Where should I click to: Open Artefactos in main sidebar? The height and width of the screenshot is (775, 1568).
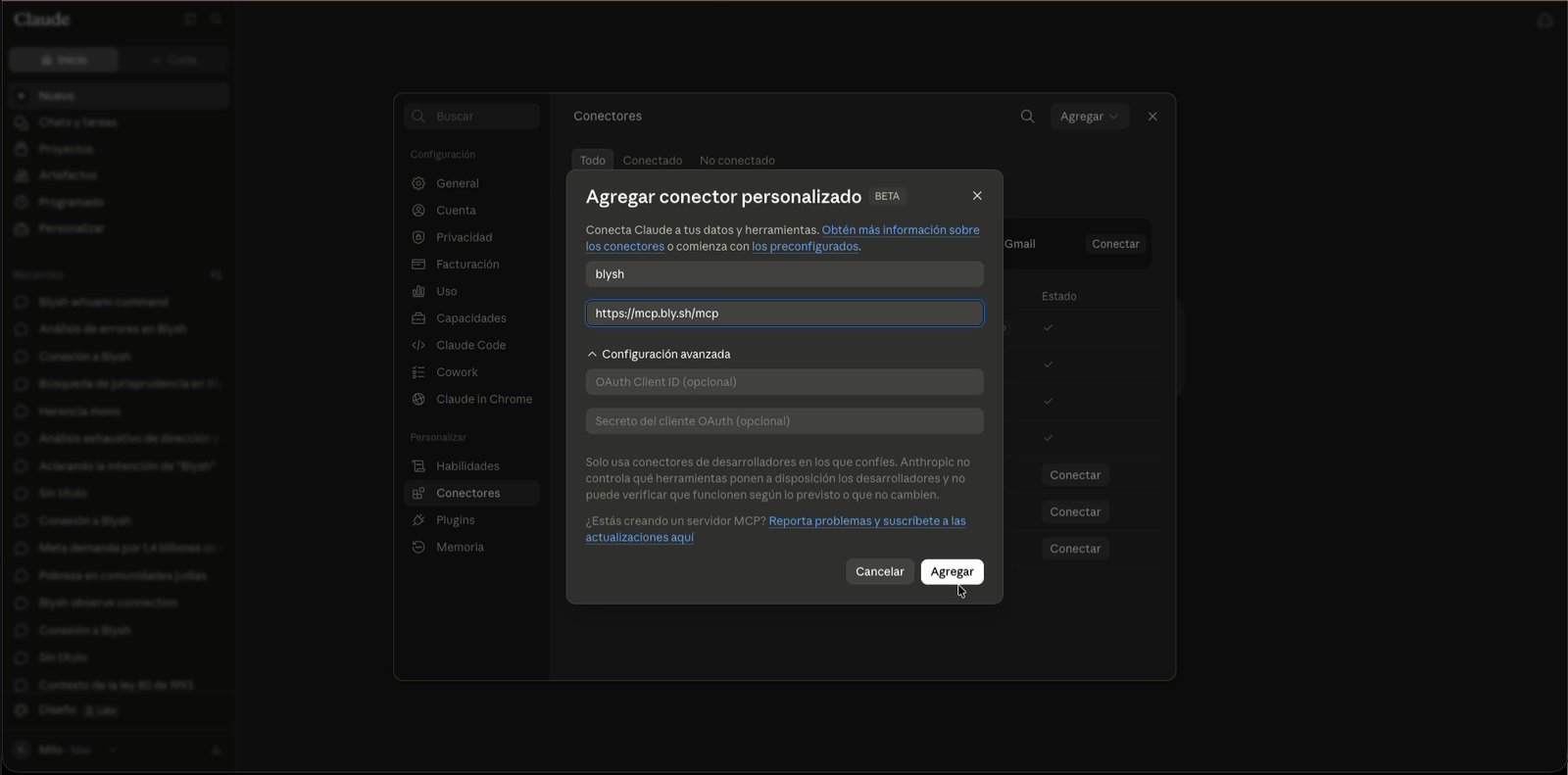(120, 175)
